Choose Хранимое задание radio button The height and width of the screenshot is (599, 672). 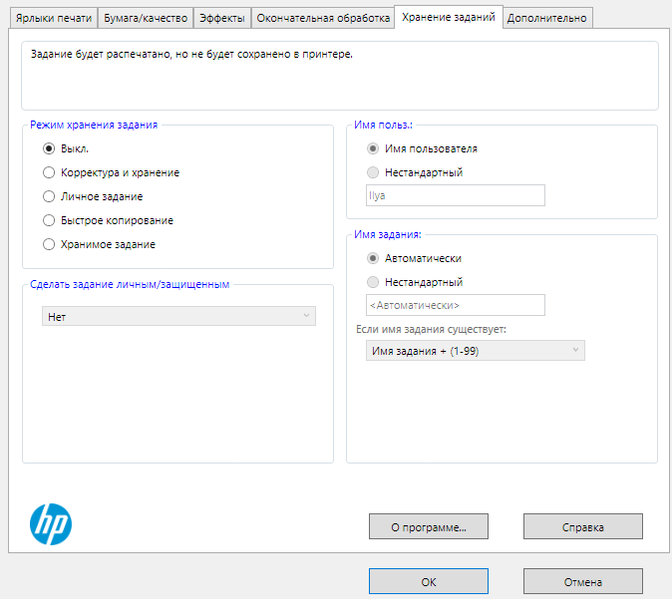click(49, 244)
